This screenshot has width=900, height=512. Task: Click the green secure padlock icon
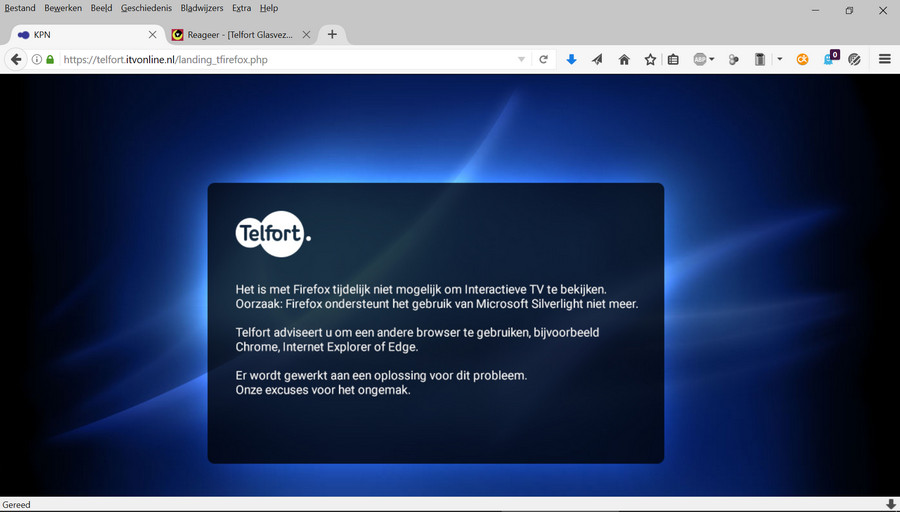click(50, 59)
